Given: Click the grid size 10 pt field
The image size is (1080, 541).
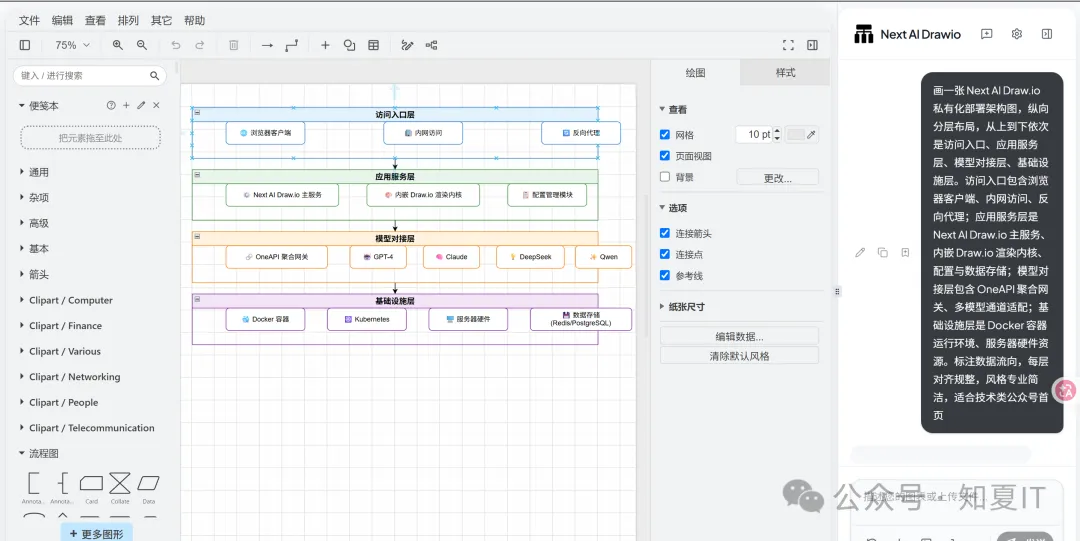Looking at the screenshot, I should (754, 134).
